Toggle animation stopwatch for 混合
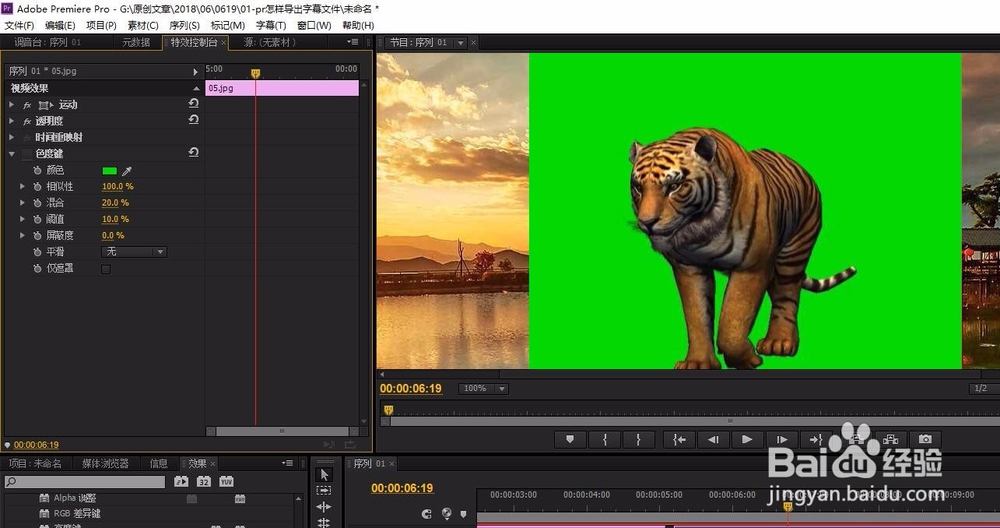Screen dimensions: 1000x528 pos(38,203)
